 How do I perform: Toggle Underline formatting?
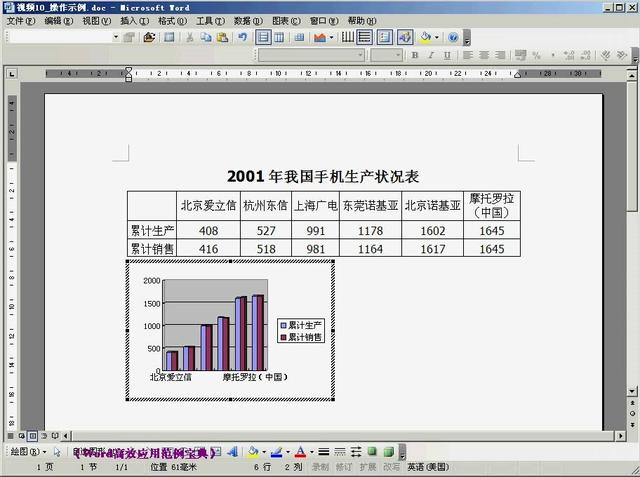point(447,55)
